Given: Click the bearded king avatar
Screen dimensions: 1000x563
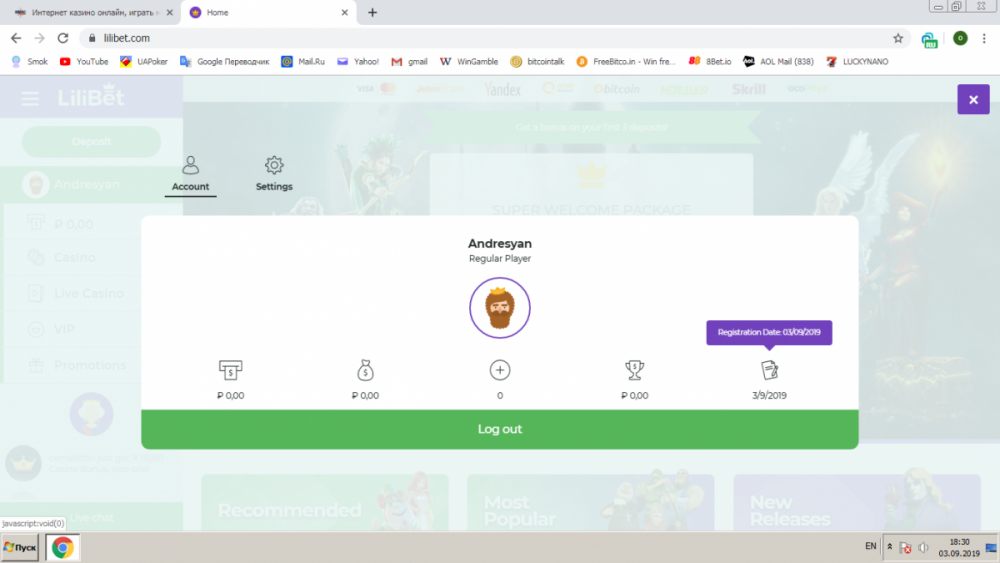Looking at the screenshot, I should click(500, 308).
